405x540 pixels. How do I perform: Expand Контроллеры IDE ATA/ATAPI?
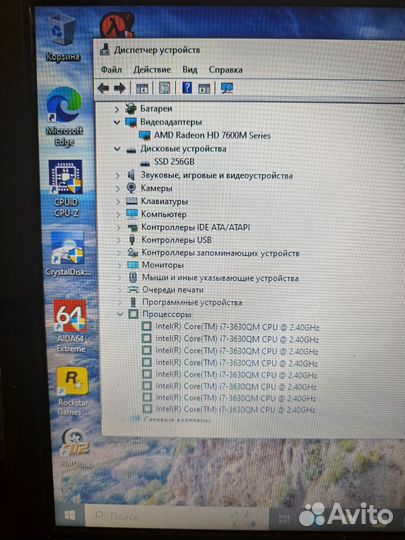click(x=119, y=228)
